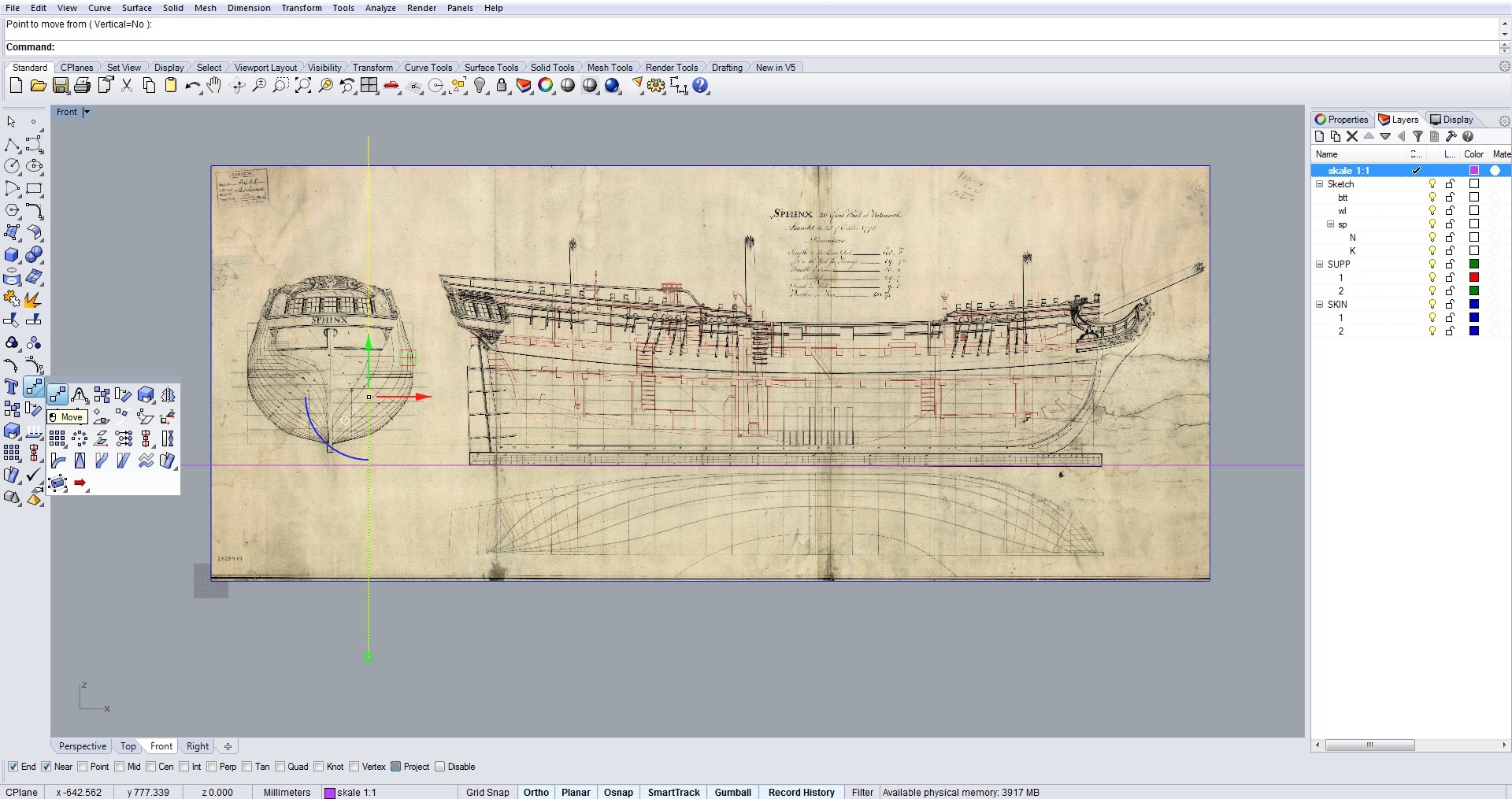Click the red color swatch of layer 1
Image resolution: width=1512 pixels, height=799 pixels.
pos(1474,278)
